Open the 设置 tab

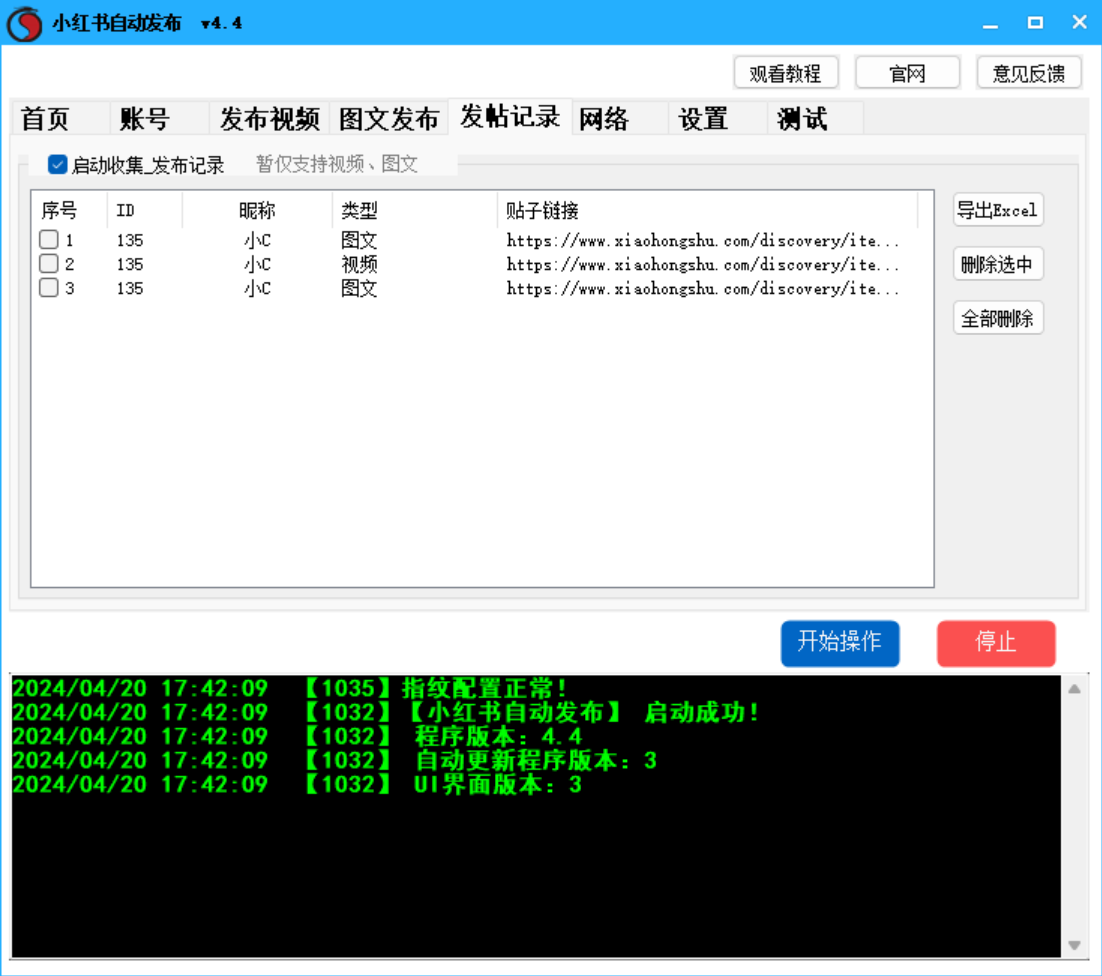click(718, 118)
